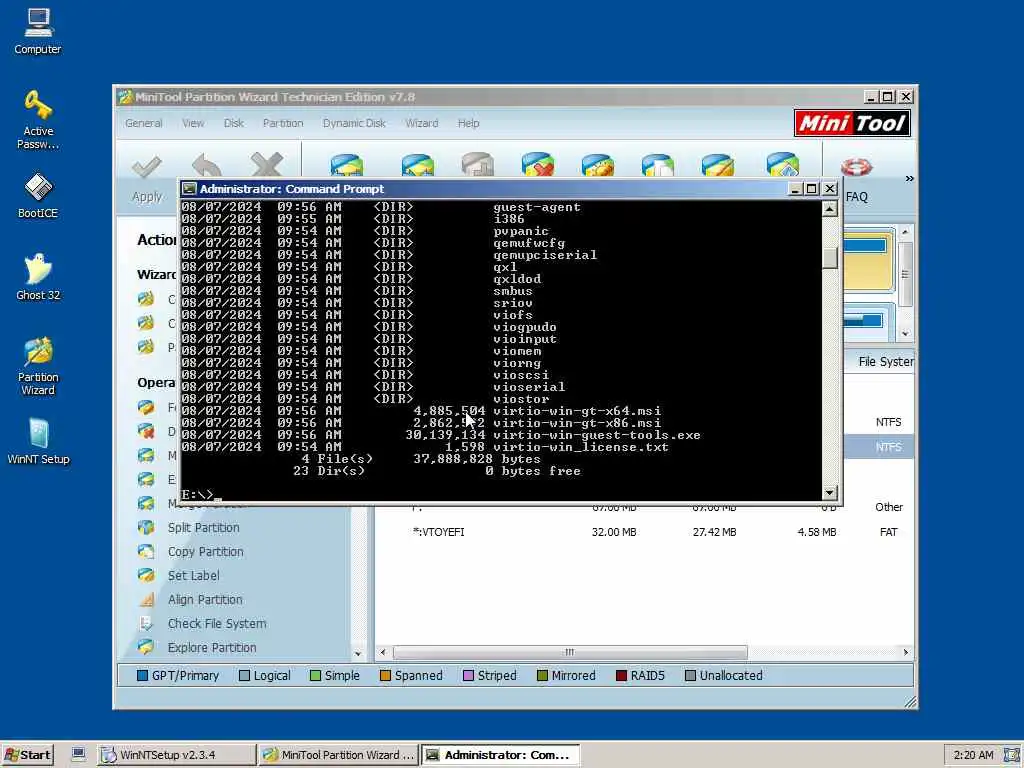1024x768 pixels.
Task: Click the Copy Partition icon
Action: tap(146, 551)
